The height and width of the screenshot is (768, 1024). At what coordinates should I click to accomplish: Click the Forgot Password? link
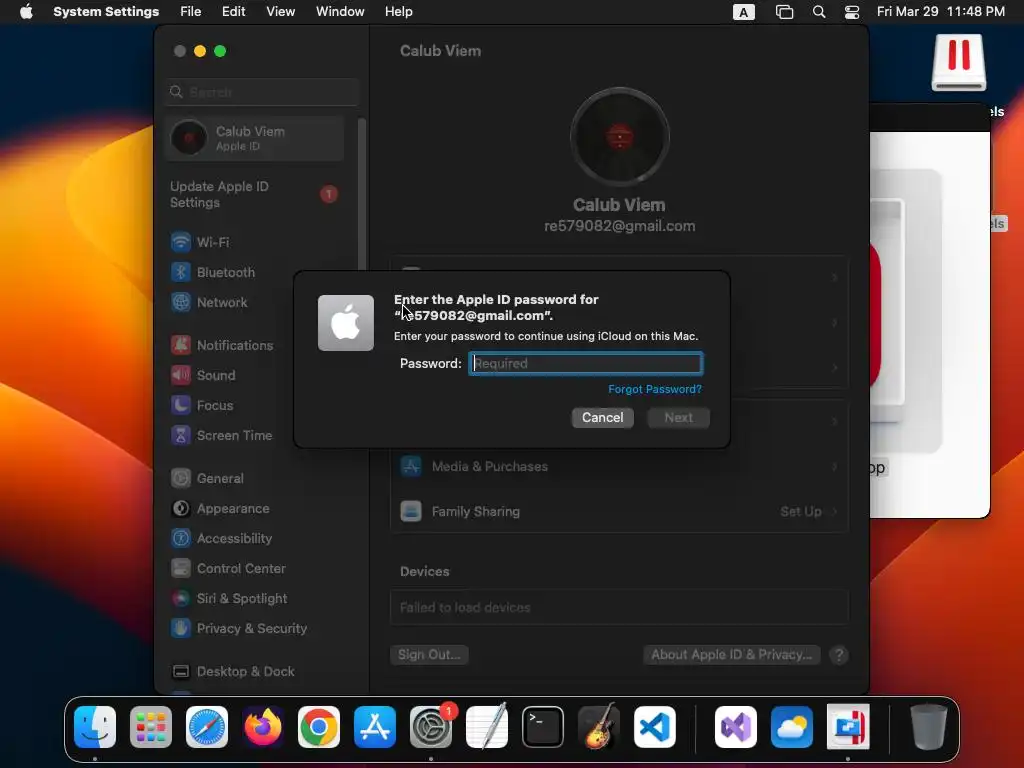pyautogui.click(x=655, y=389)
